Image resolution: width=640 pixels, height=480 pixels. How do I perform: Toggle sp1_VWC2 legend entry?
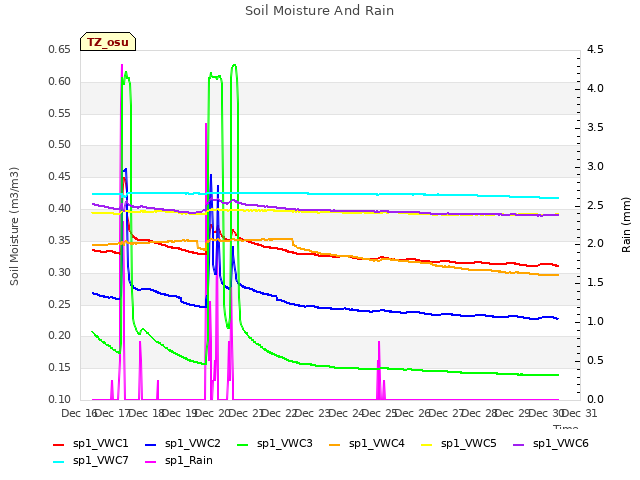[x=183, y=444]
